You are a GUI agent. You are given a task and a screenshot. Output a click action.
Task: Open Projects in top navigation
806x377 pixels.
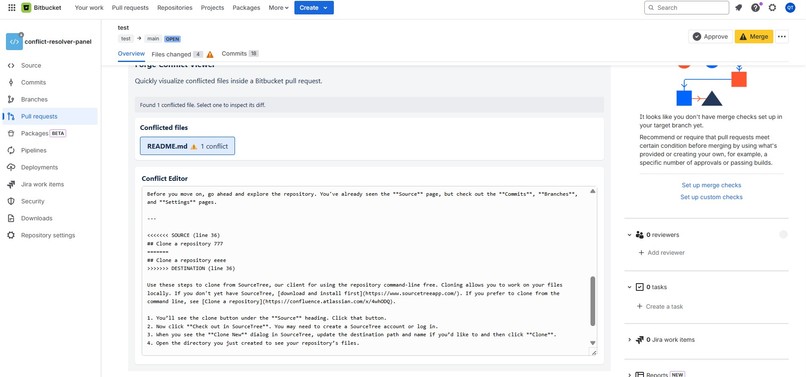point(212,8)
